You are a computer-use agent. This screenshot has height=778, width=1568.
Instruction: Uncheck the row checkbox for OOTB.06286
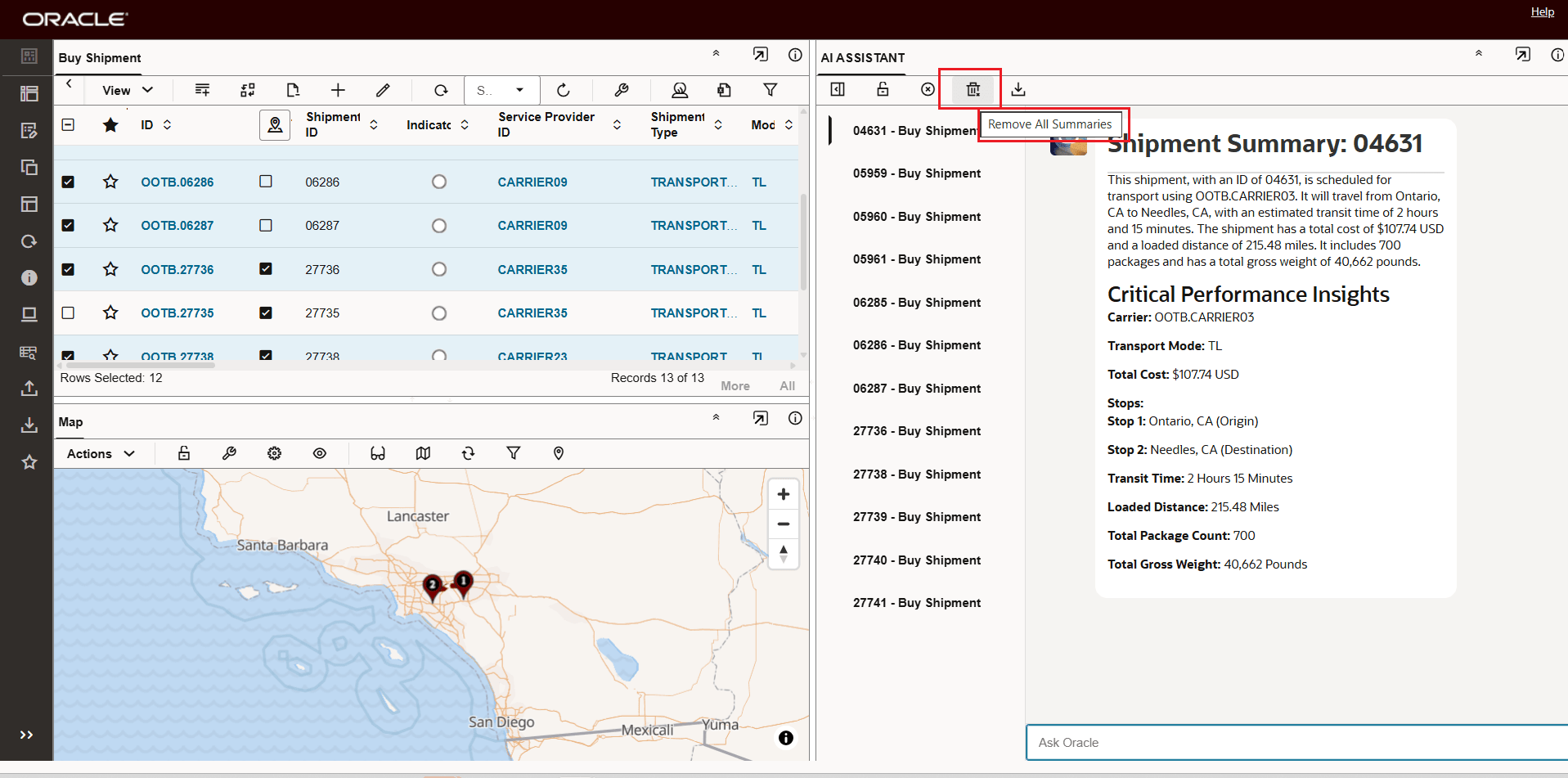coord(68,182)
